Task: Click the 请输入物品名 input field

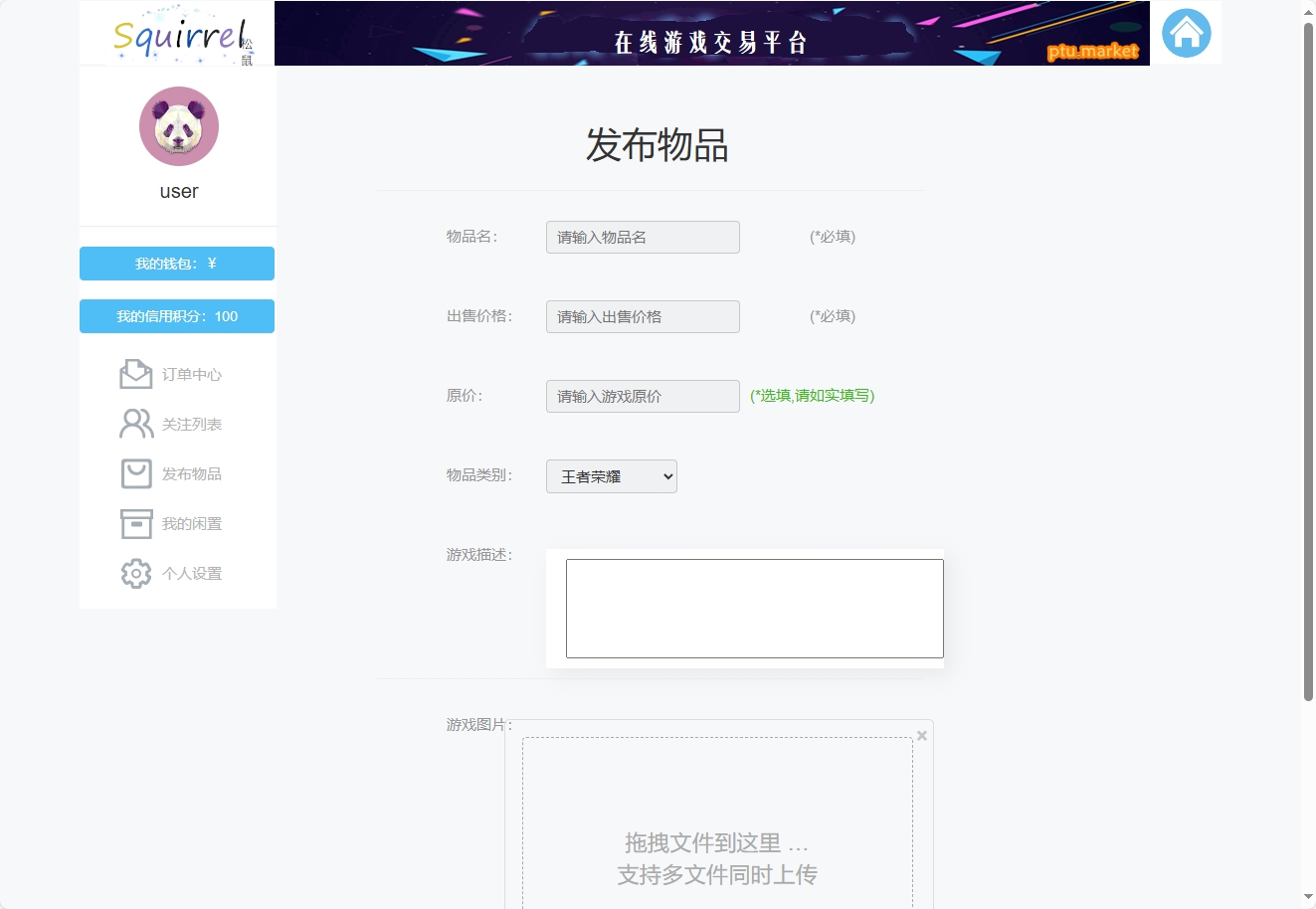Action: pos(642,237)
